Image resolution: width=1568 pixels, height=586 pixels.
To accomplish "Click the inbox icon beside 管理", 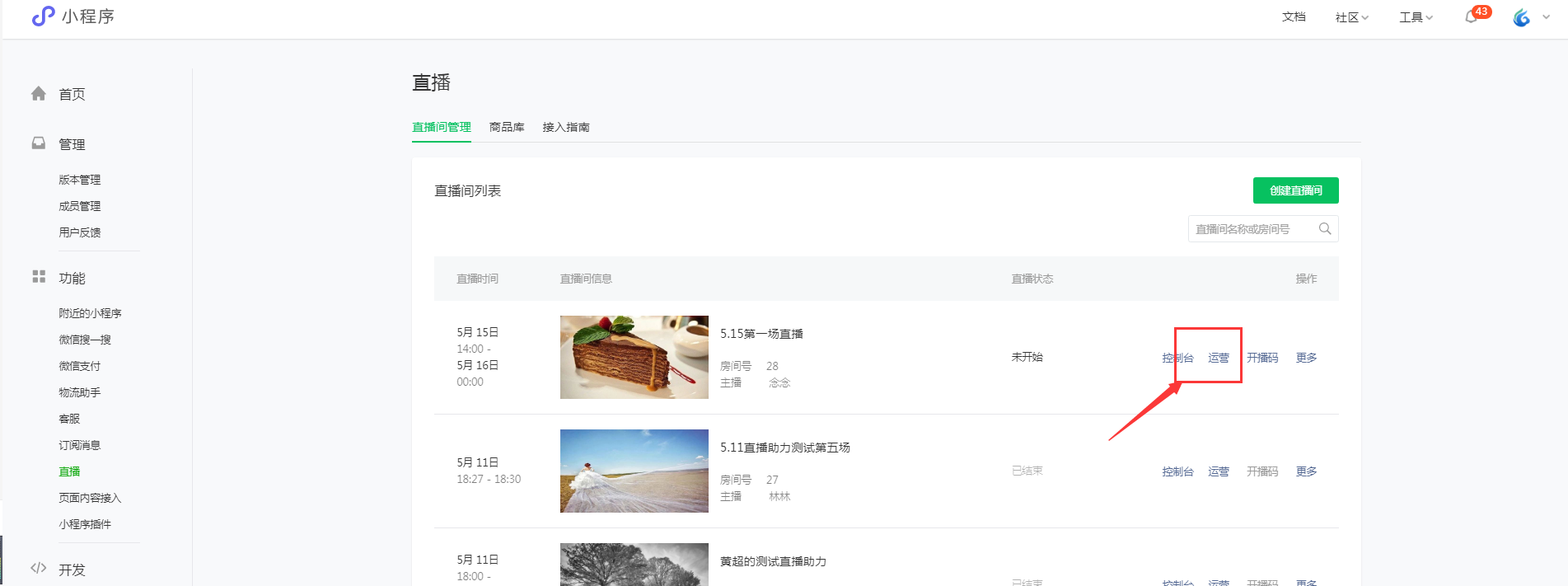I will coord(39,143).
